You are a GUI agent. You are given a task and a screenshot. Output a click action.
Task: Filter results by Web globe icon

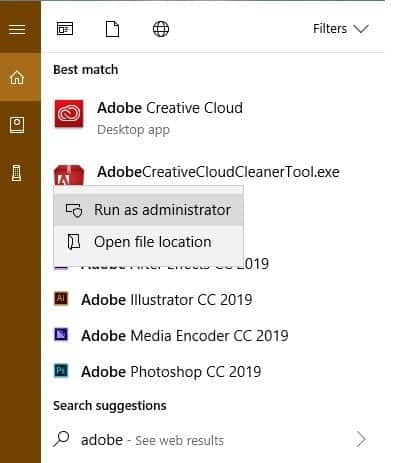pyautogui.click(x=161, y=29)
